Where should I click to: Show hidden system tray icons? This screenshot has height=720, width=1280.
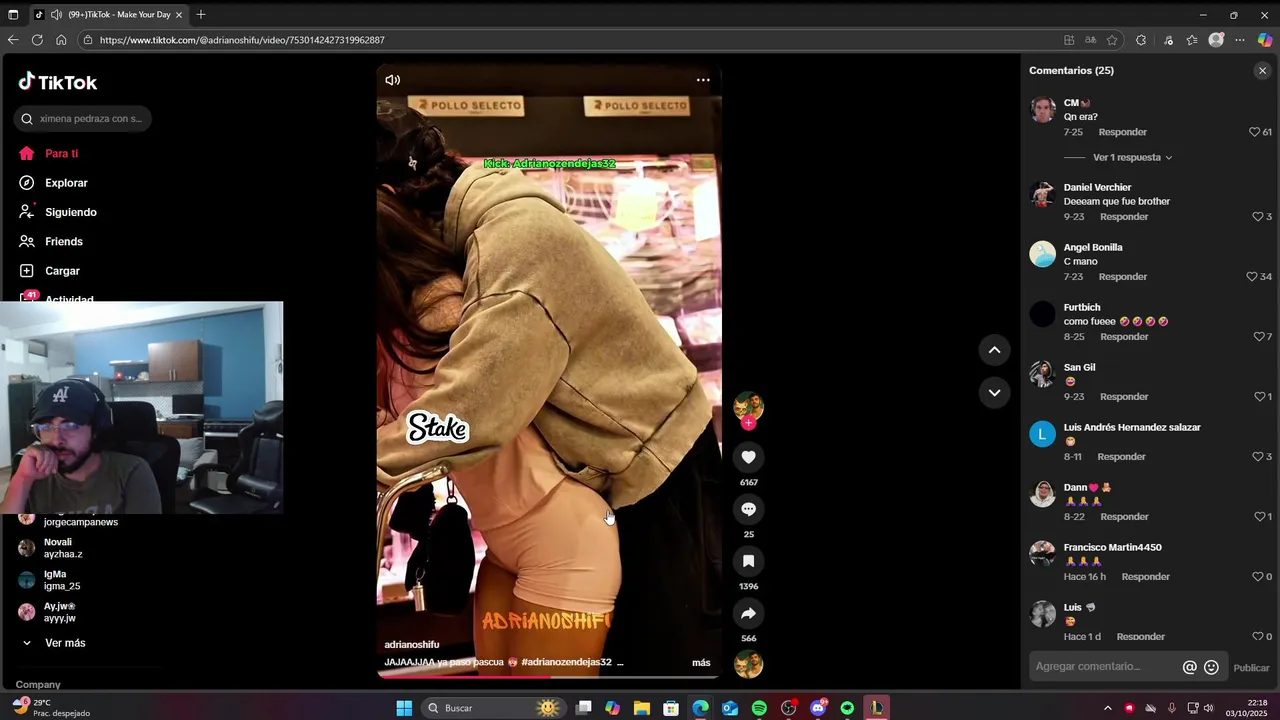(1107, 708)
